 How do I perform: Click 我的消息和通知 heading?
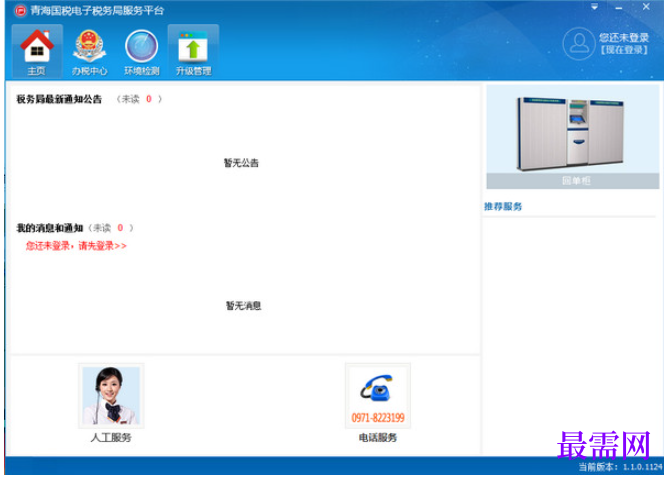(x=49, y=228)
